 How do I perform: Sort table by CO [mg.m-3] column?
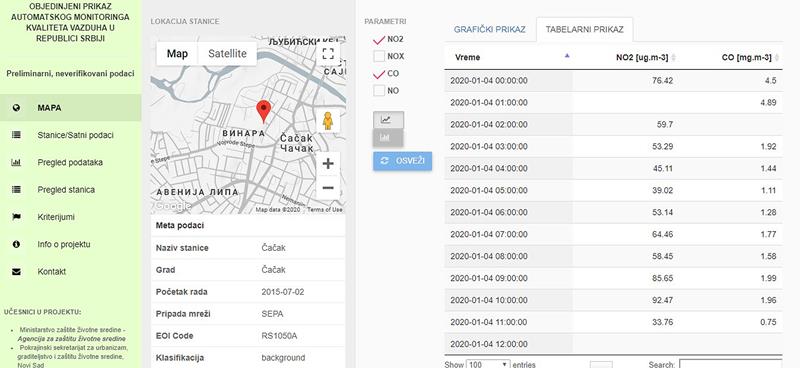(x=750, y=58)
